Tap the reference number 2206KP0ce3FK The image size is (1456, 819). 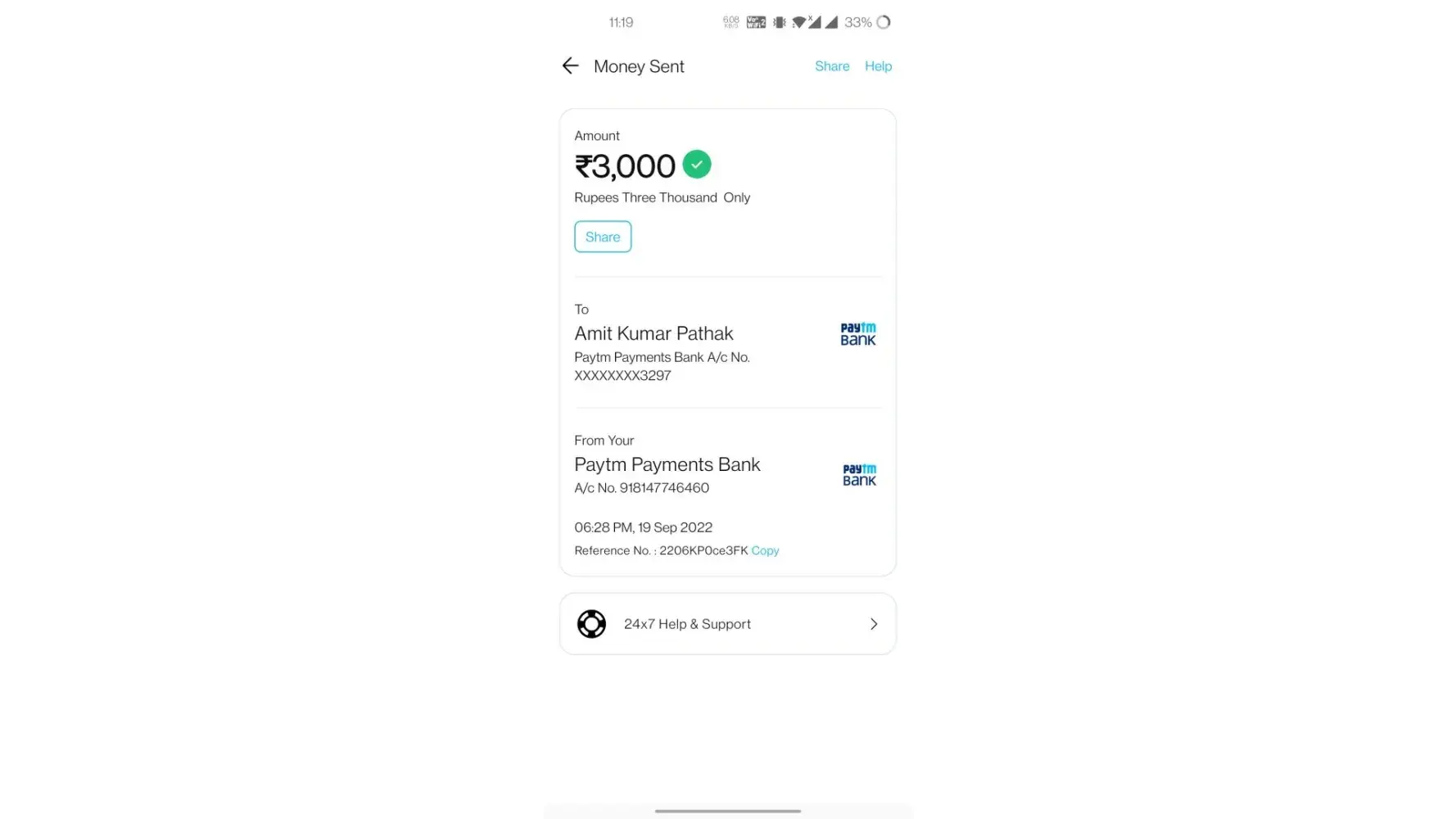point(703,551)
